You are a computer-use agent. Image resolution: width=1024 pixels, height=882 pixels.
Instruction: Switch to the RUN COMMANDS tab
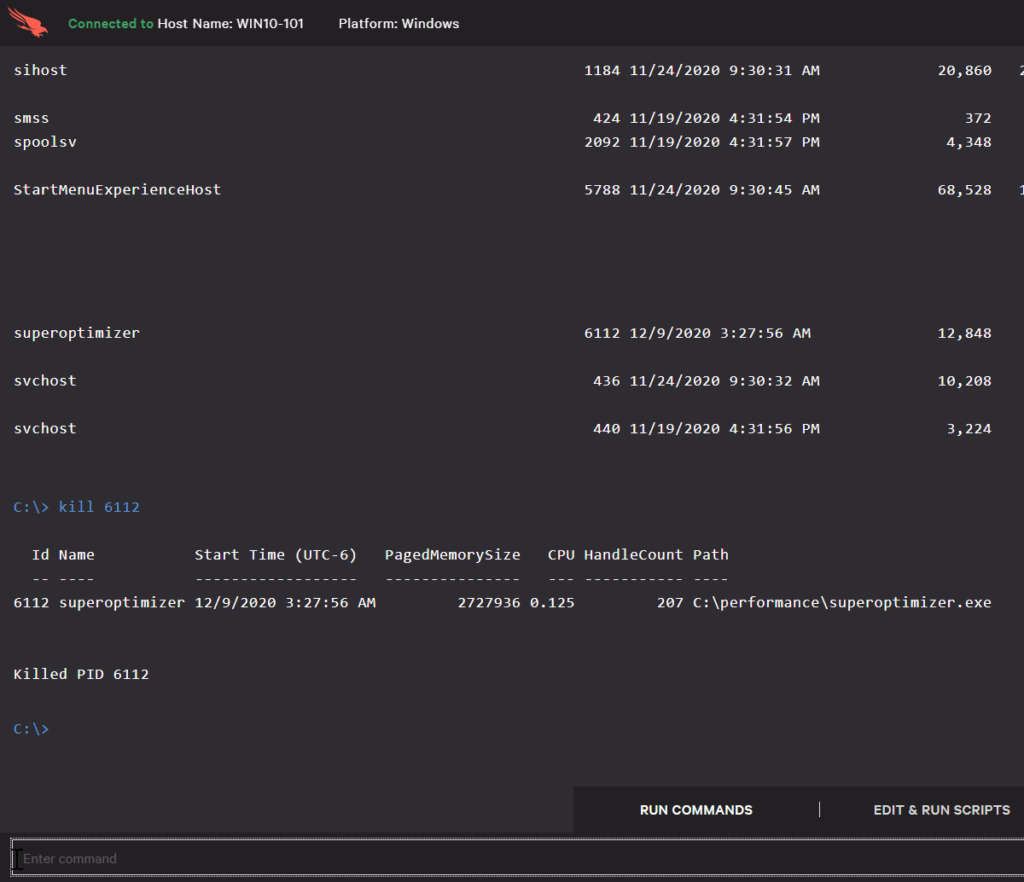(x=696, y=810)
